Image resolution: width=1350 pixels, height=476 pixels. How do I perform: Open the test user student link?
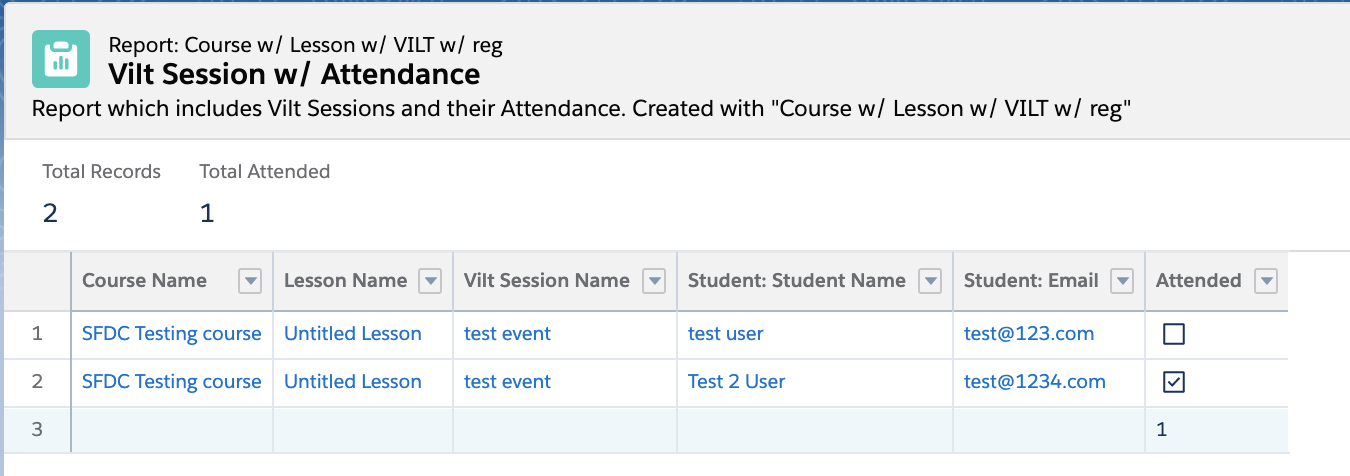tap(725, 334)
